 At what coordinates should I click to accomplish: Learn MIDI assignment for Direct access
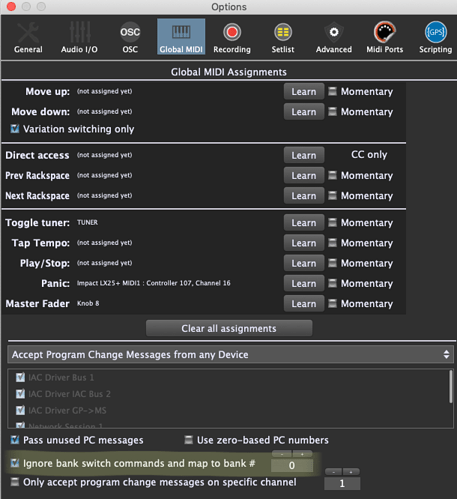[x=304, y=155]
